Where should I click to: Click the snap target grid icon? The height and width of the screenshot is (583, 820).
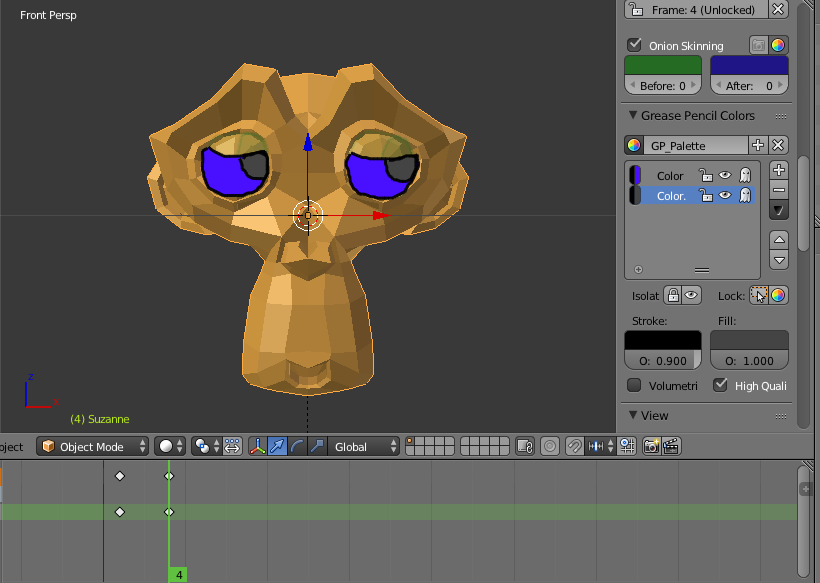click(x=627, y=447)
